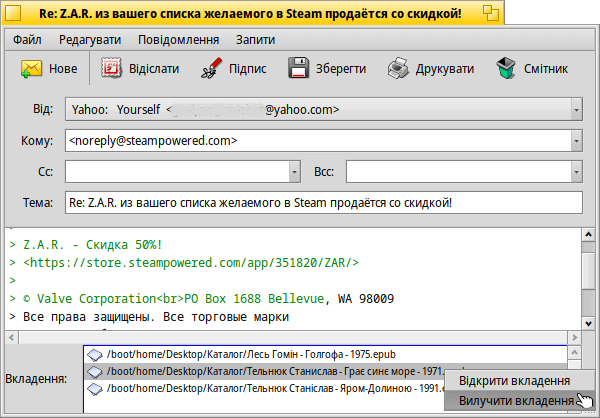The image size is (600, 418).
Task: Click the Зберегти floppy disk icon
Action: click(x=298, y=69)
